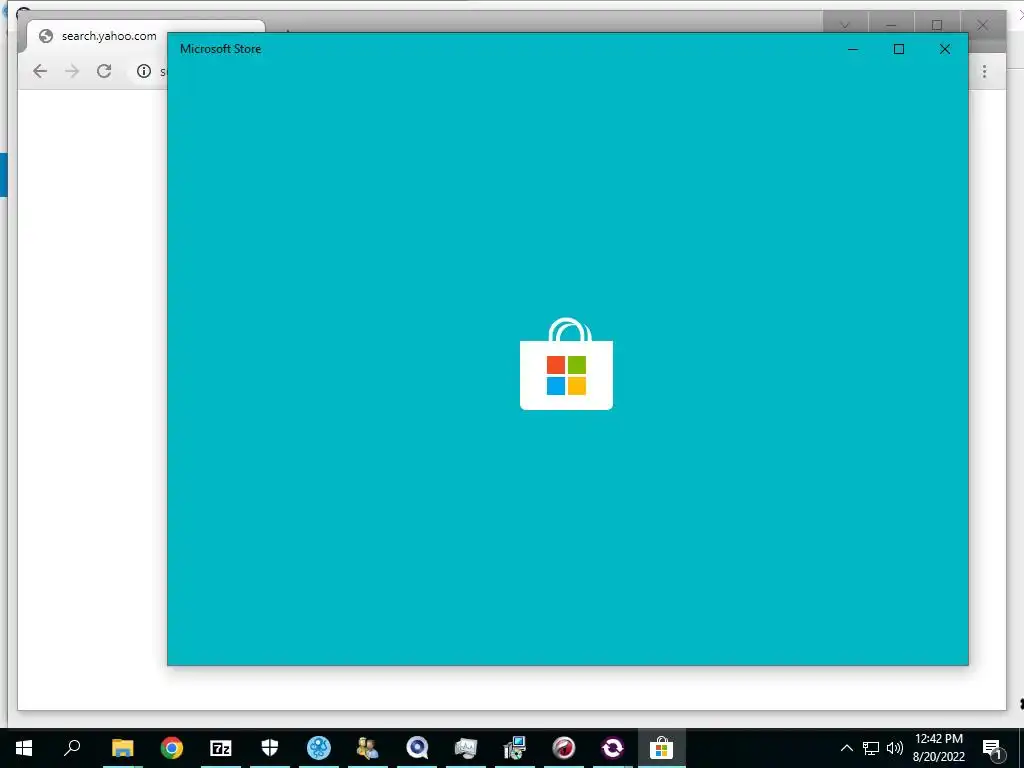Open taskbar search magnifier
1024x768 pixels.
click(x=72, y=747)
